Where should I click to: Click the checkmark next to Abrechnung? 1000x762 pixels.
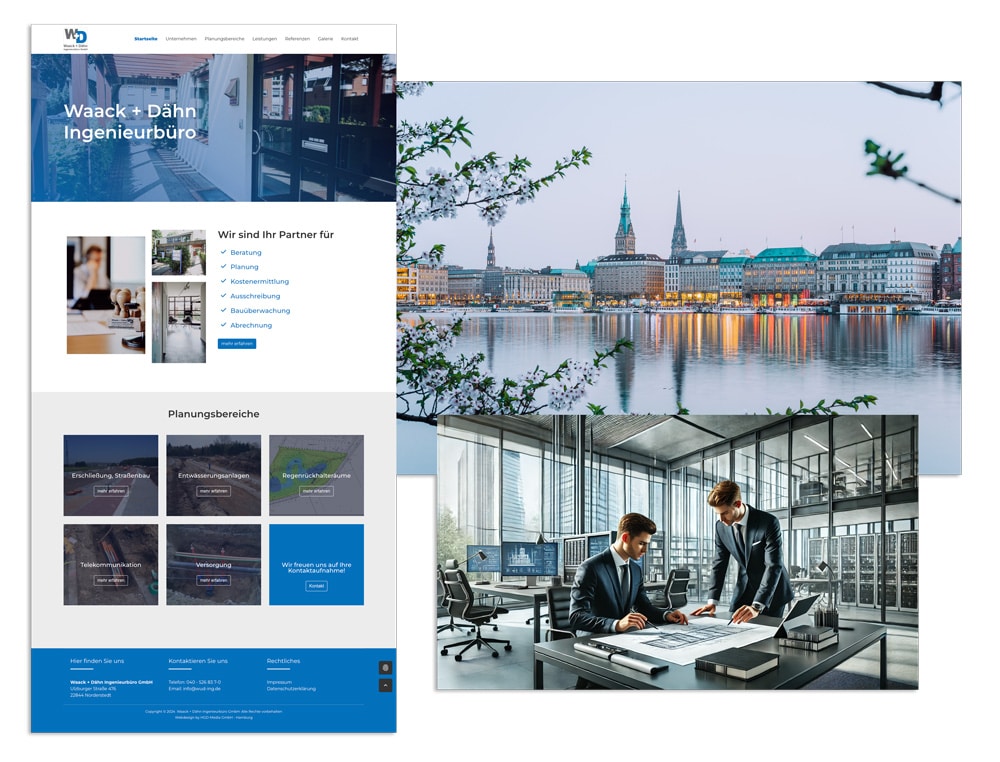(x=223, y=325)
